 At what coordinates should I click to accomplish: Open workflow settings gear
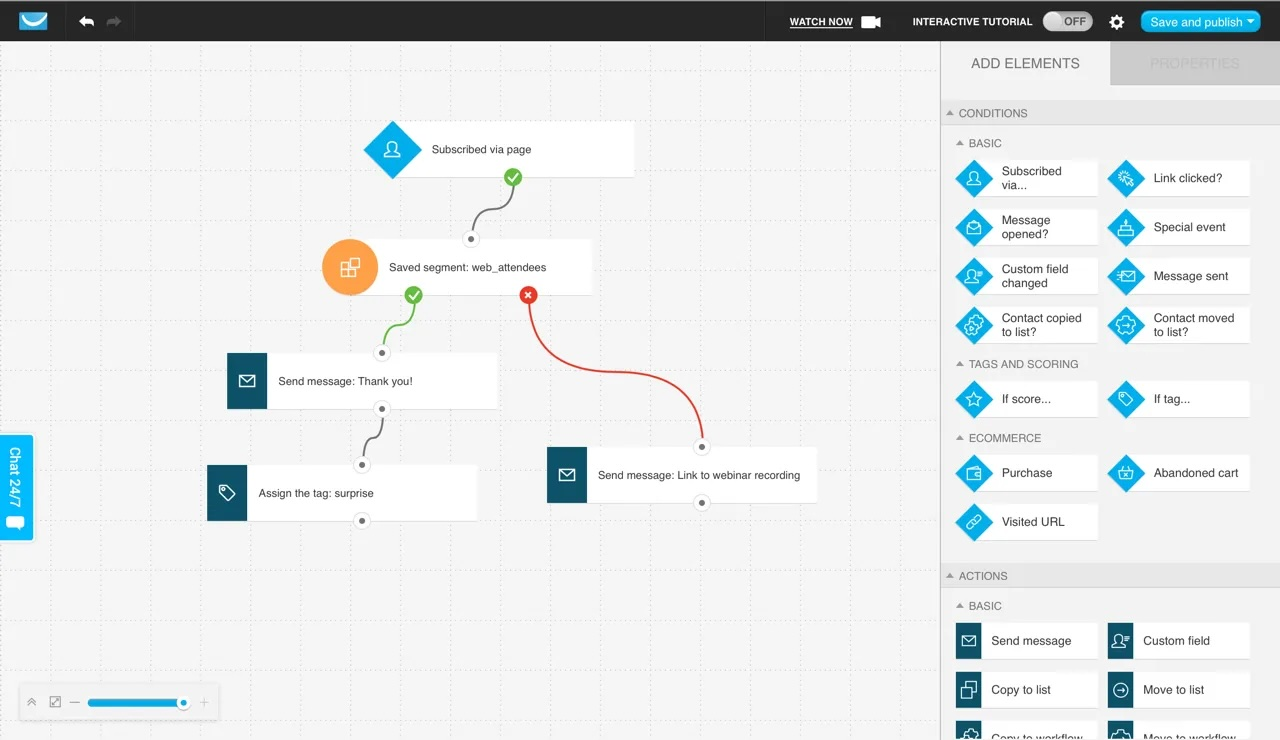click(1117, 22)
